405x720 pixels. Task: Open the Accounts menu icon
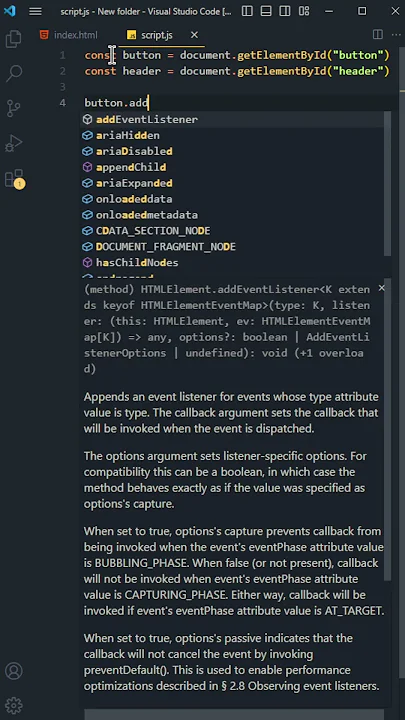tap(14, 670)
